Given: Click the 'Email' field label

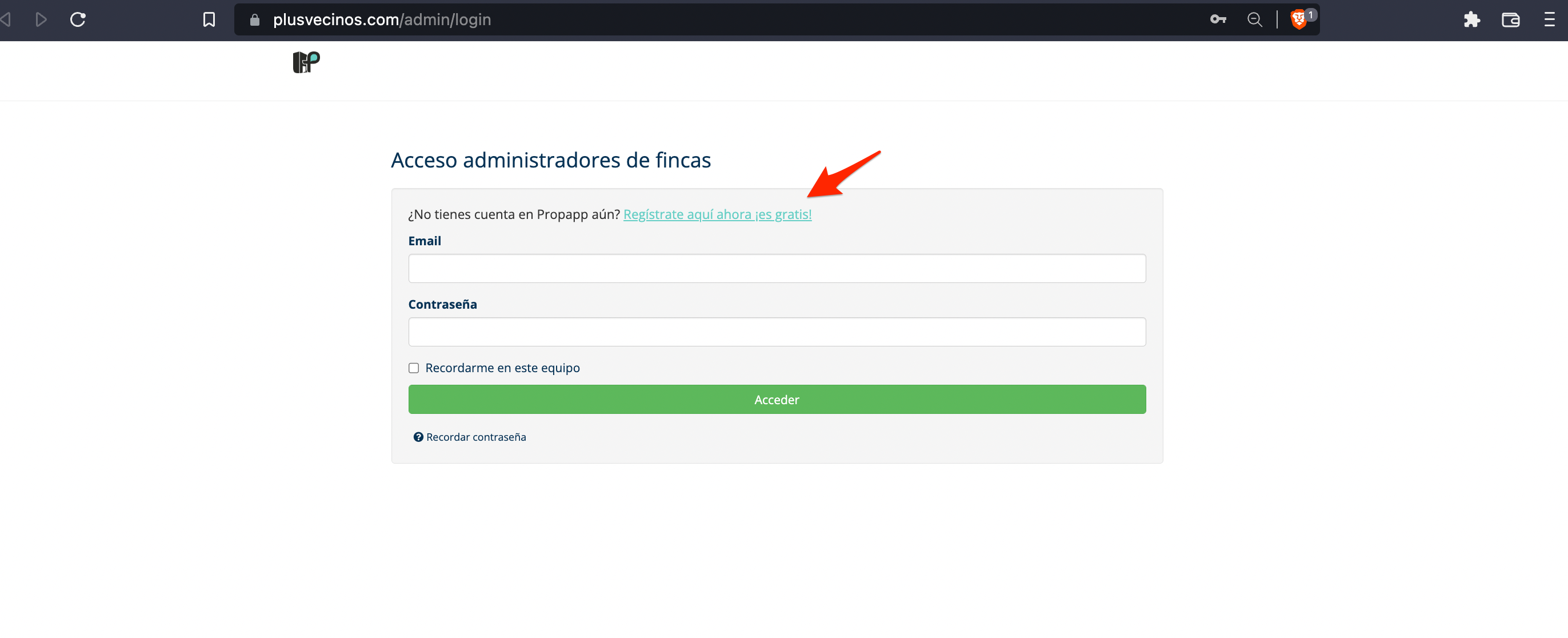Looking at the screenshot, I should tap(424, 241).
